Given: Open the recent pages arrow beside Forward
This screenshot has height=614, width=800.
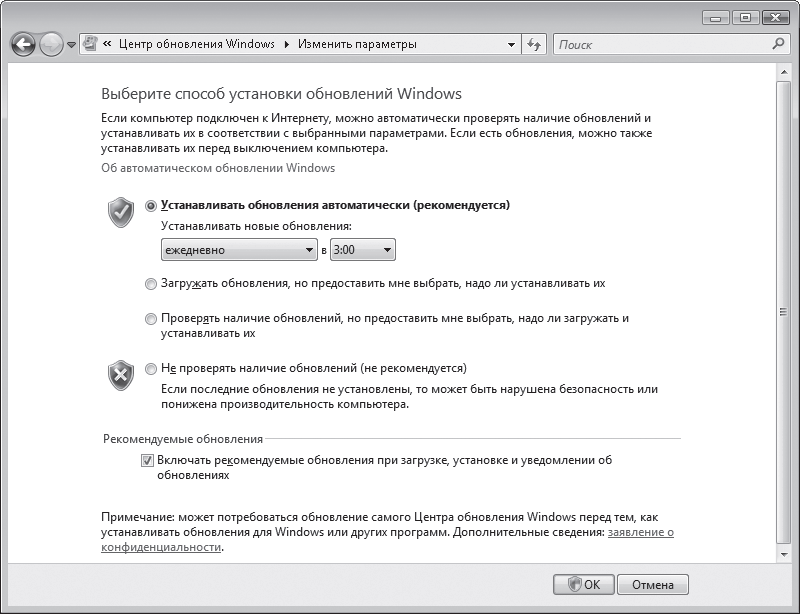Looking at the screenshot, I should coord(71,45).
